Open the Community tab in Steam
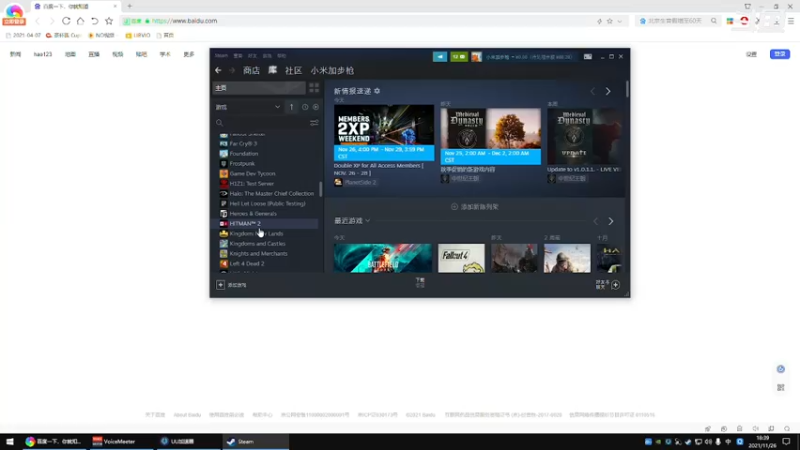This screenshot has width=800, height=450. tap(293, 70)
